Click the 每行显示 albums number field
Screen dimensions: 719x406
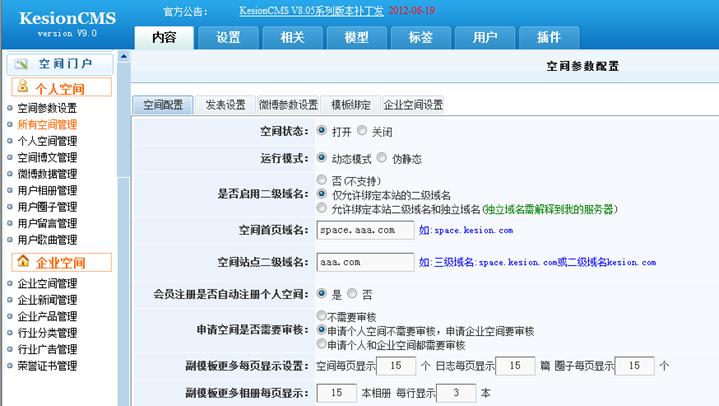[x=456, y=393]
